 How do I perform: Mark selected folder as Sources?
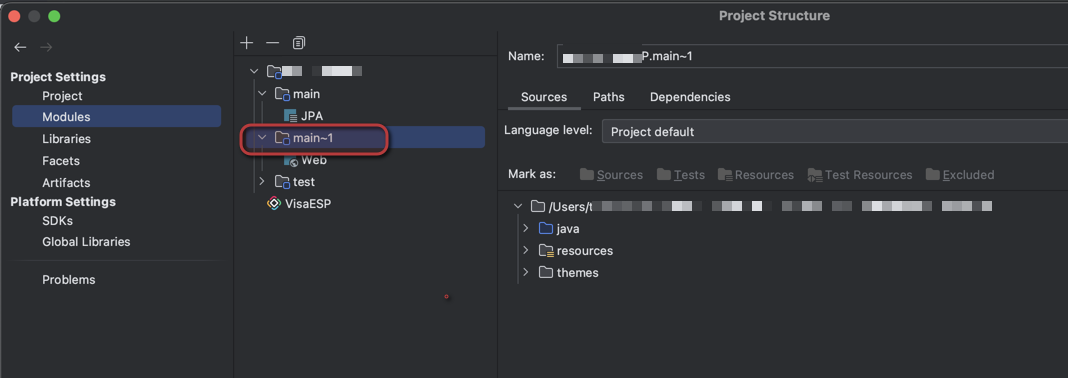611,175
